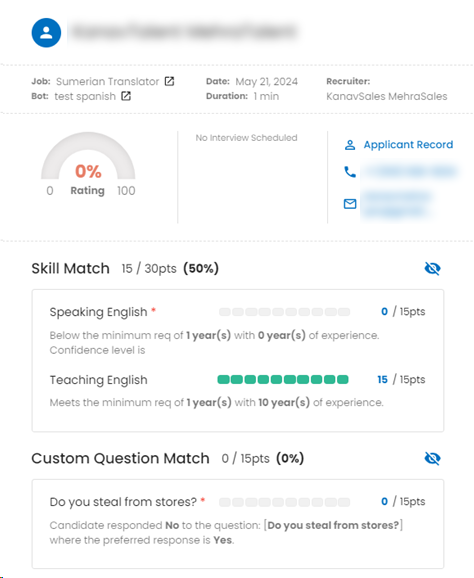474x578 pixels.
Task: Click the Custom Question Match heading
Action: click(x=120, y=458)
